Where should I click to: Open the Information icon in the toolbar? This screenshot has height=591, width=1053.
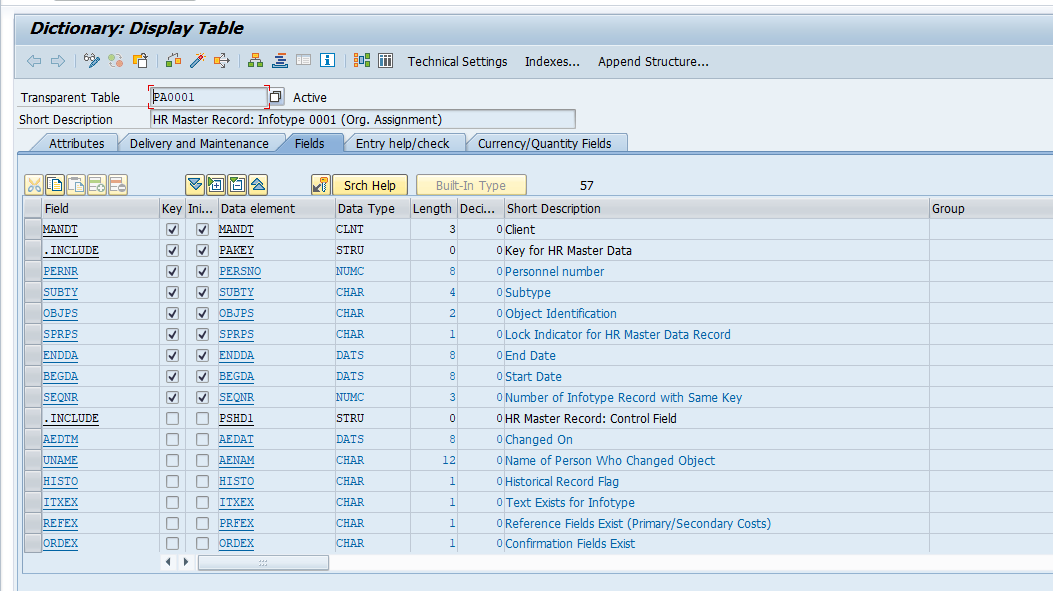pyautogui.click(x=327, y=60)
